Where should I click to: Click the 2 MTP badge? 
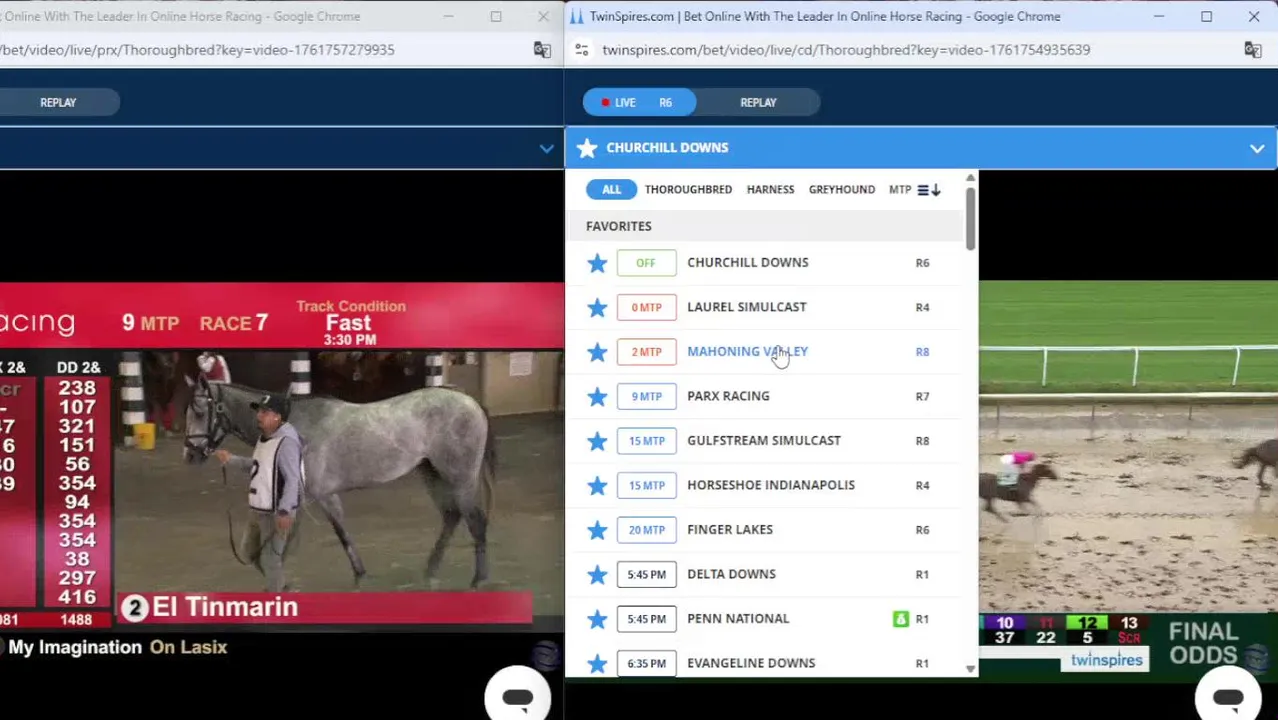coord(646,352)
